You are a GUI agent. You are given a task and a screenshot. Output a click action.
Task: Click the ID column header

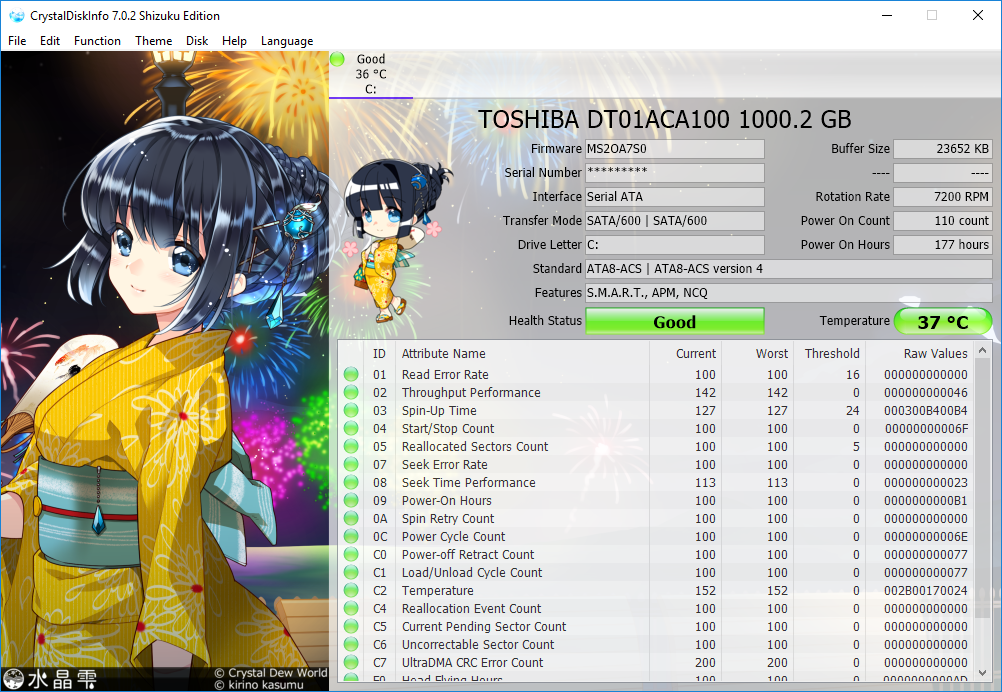(x=380, y=353)
